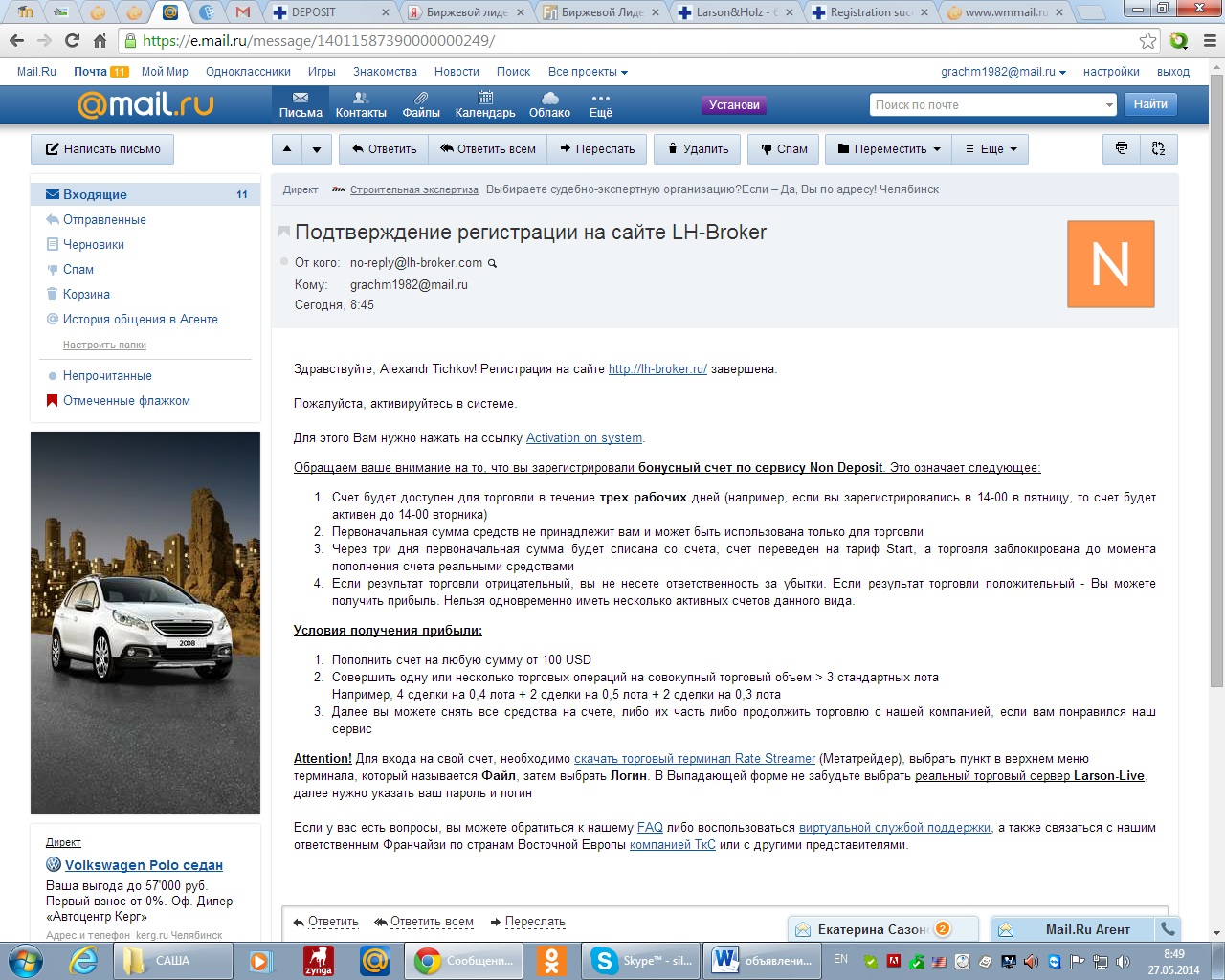Click browser reload button
The width and height of the screenshot is (1225, 980).
[x=72, y=40]
